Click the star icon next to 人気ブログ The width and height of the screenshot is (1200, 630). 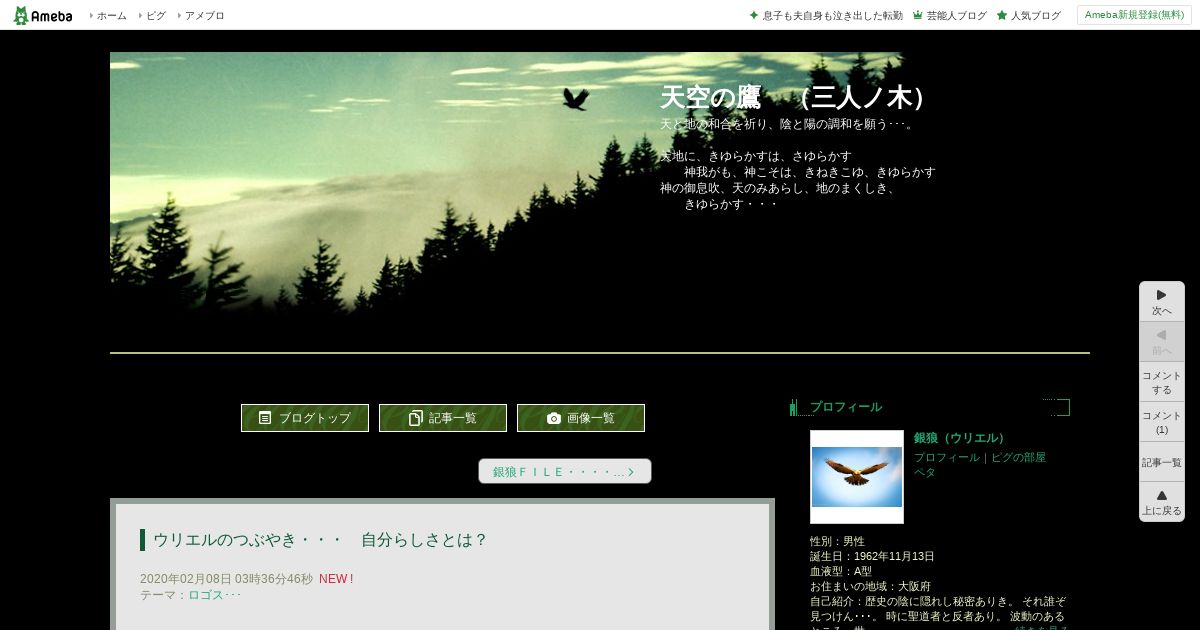[x=1001, y=16]
